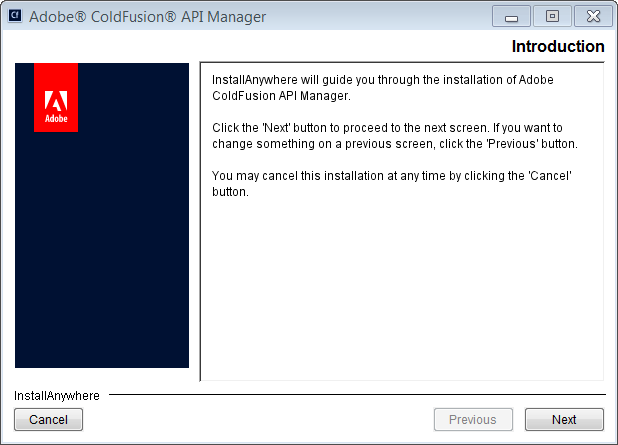Screen dimensions: 618x445
Task: Maximize the installer window
Action: (551, 17)
